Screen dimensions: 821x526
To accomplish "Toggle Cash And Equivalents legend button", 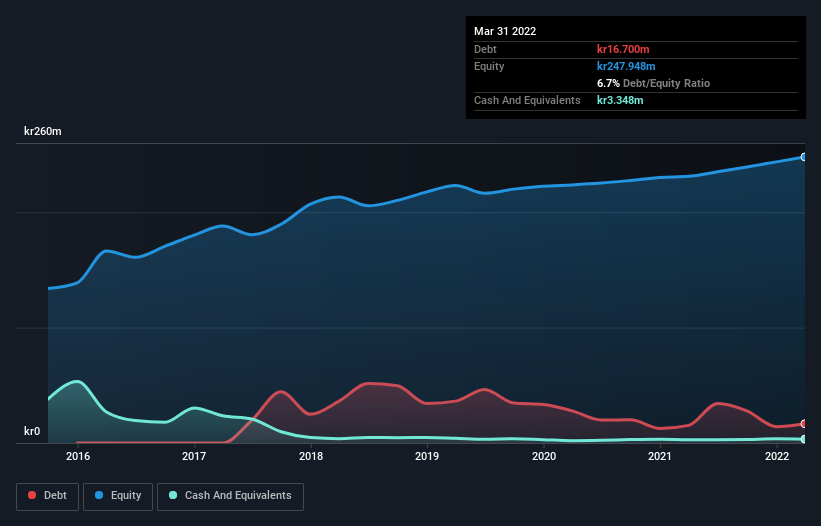I will click(x=230, y=496).
